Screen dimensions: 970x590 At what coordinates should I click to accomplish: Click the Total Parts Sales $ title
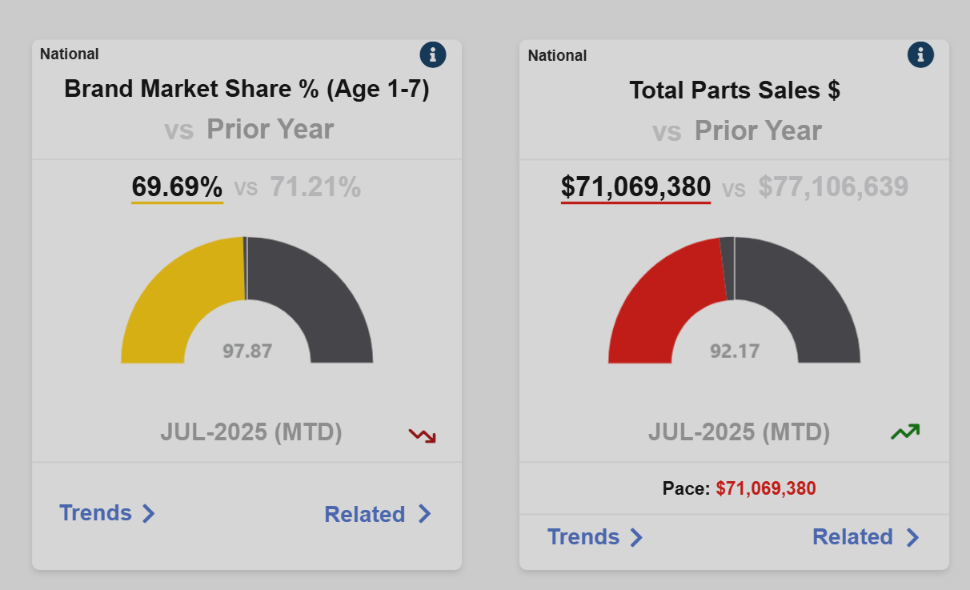pos(735,90)
